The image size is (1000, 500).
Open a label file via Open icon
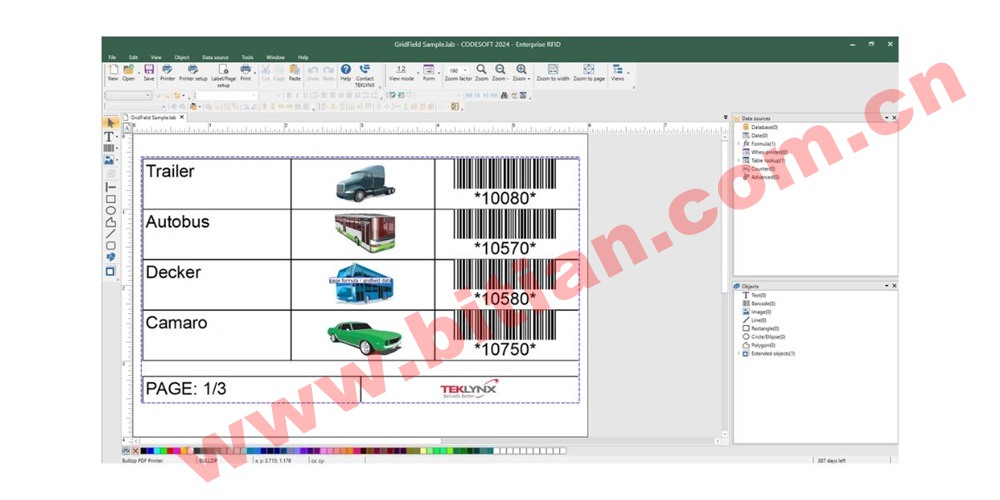click(128, 73)
